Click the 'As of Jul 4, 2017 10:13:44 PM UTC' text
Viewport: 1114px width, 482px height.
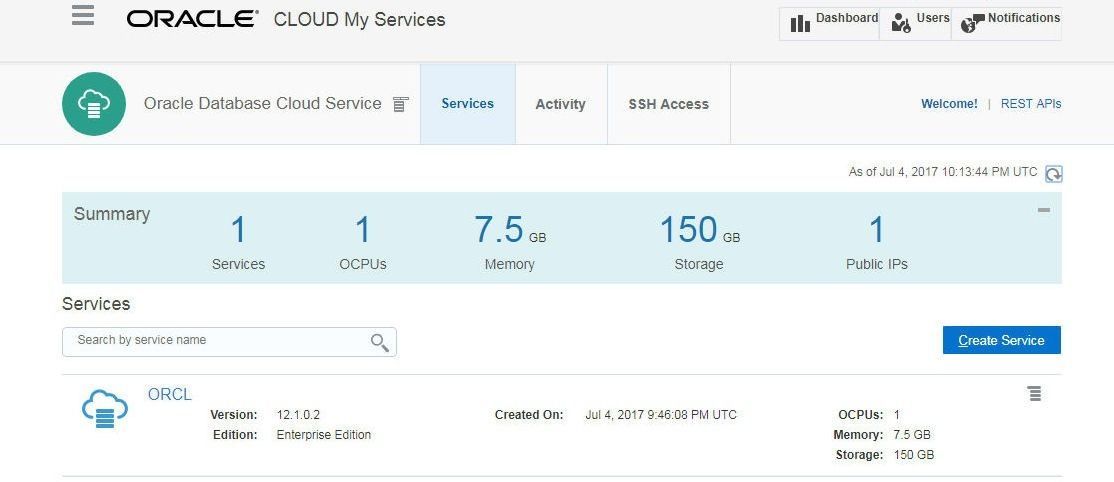(943, 172)
